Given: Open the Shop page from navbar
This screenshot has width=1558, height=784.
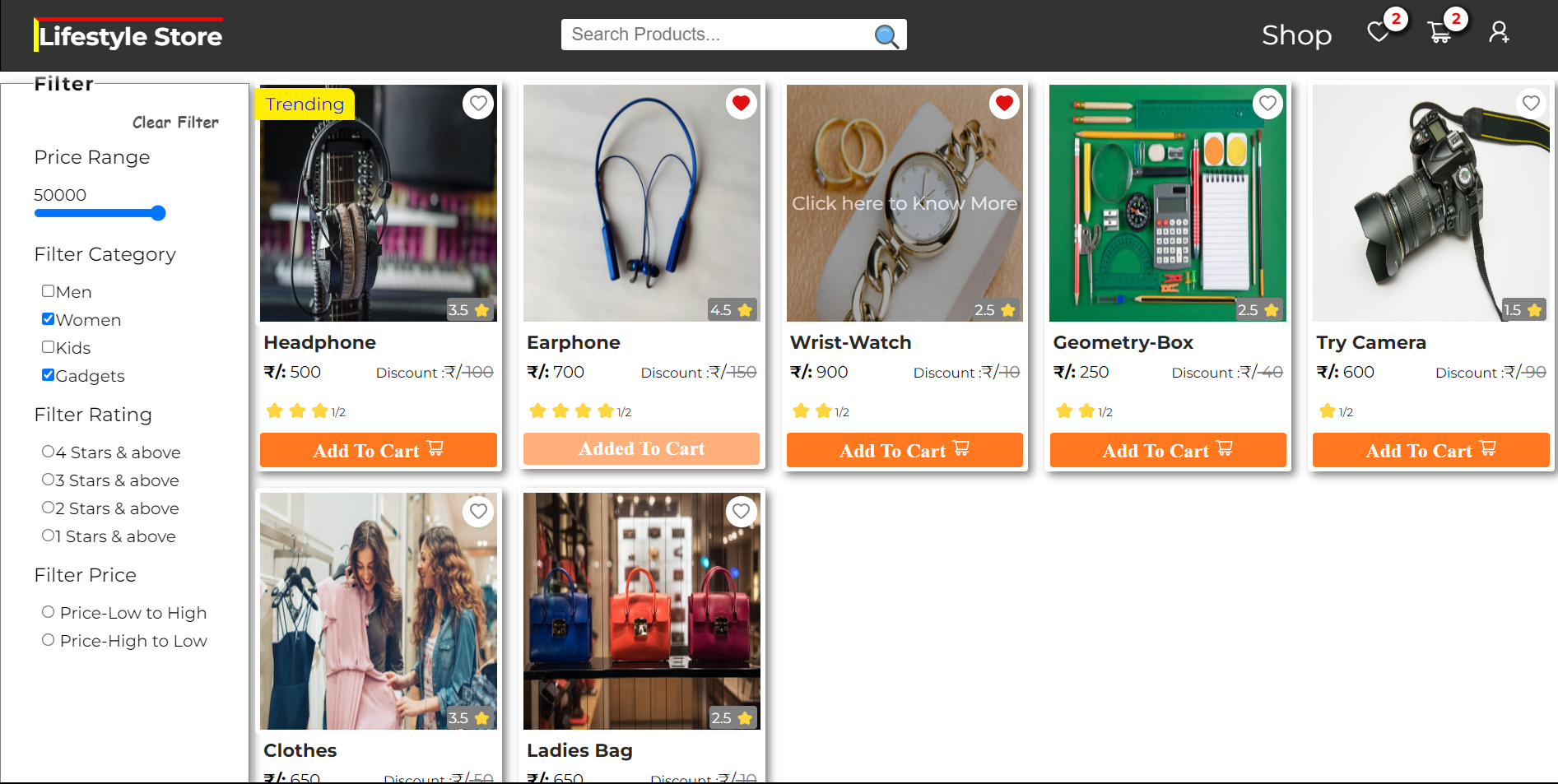Looking at the screenshot, I should [1296, 35].
